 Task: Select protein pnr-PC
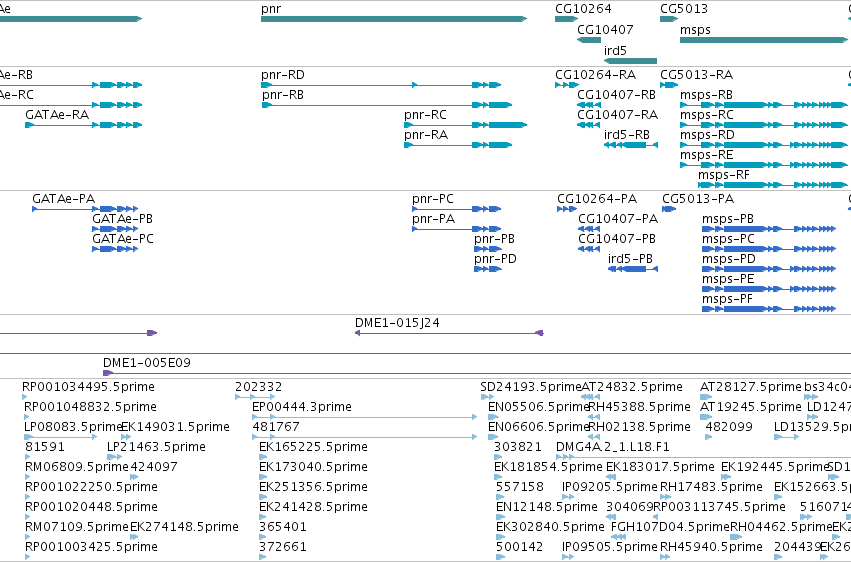tap(456, 209)
